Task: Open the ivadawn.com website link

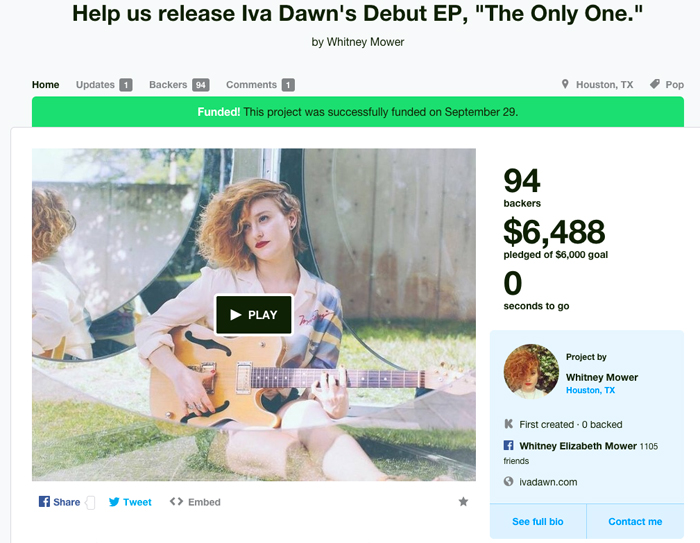Action: (548, 482)
